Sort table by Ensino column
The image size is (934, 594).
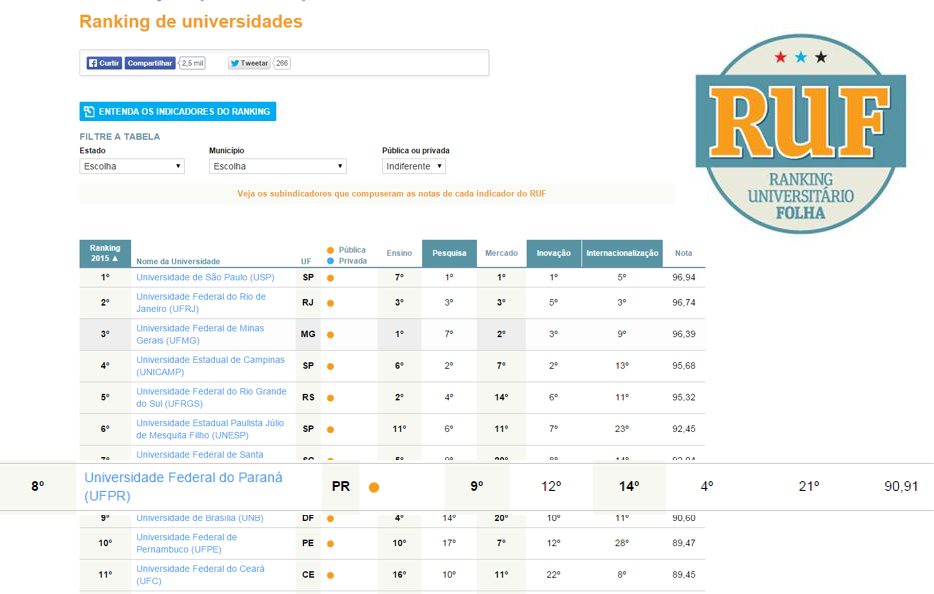tap(399, 253)
